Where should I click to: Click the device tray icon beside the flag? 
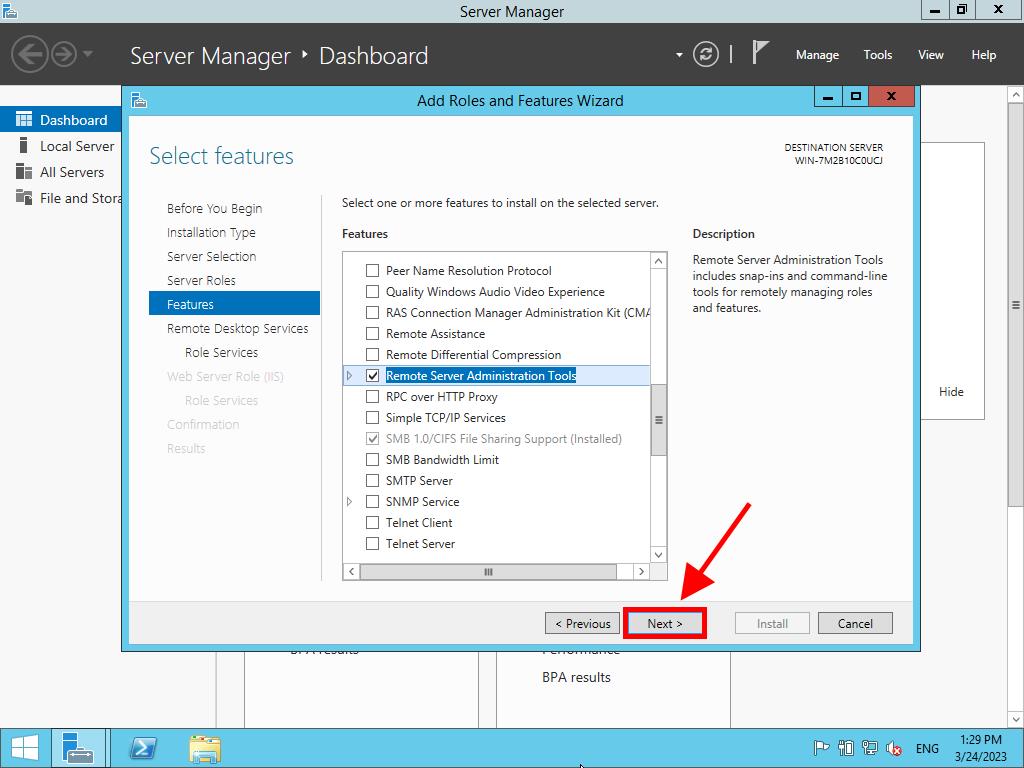click(846, 748)
